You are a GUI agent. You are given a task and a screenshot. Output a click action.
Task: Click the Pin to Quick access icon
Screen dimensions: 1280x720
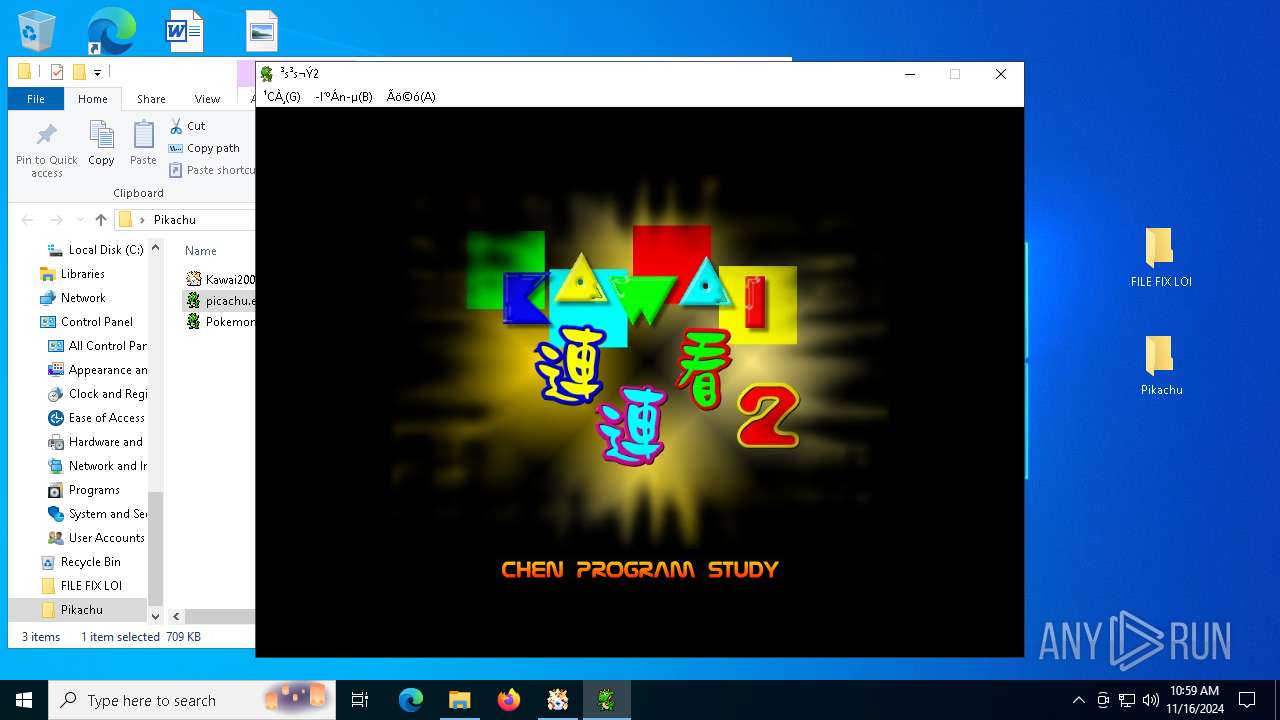click(47, 150)
